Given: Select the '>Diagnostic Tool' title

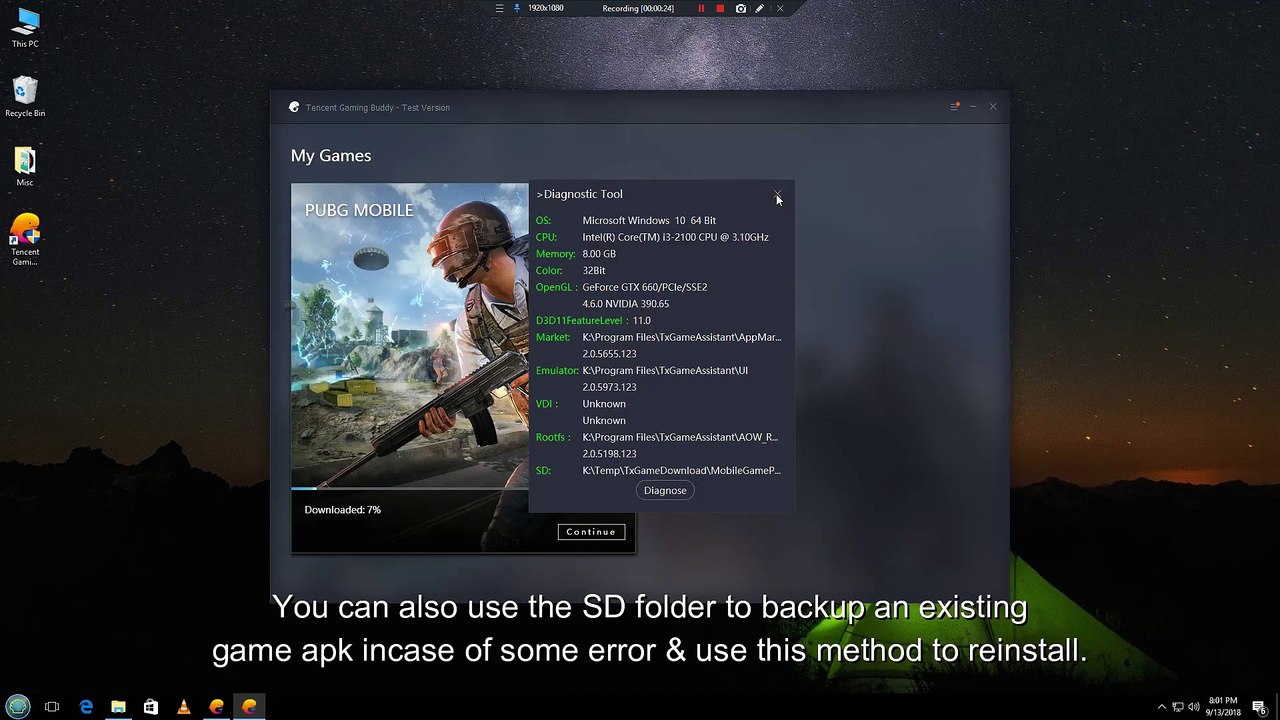Looking at the screenshot, I should click(579, 194).
